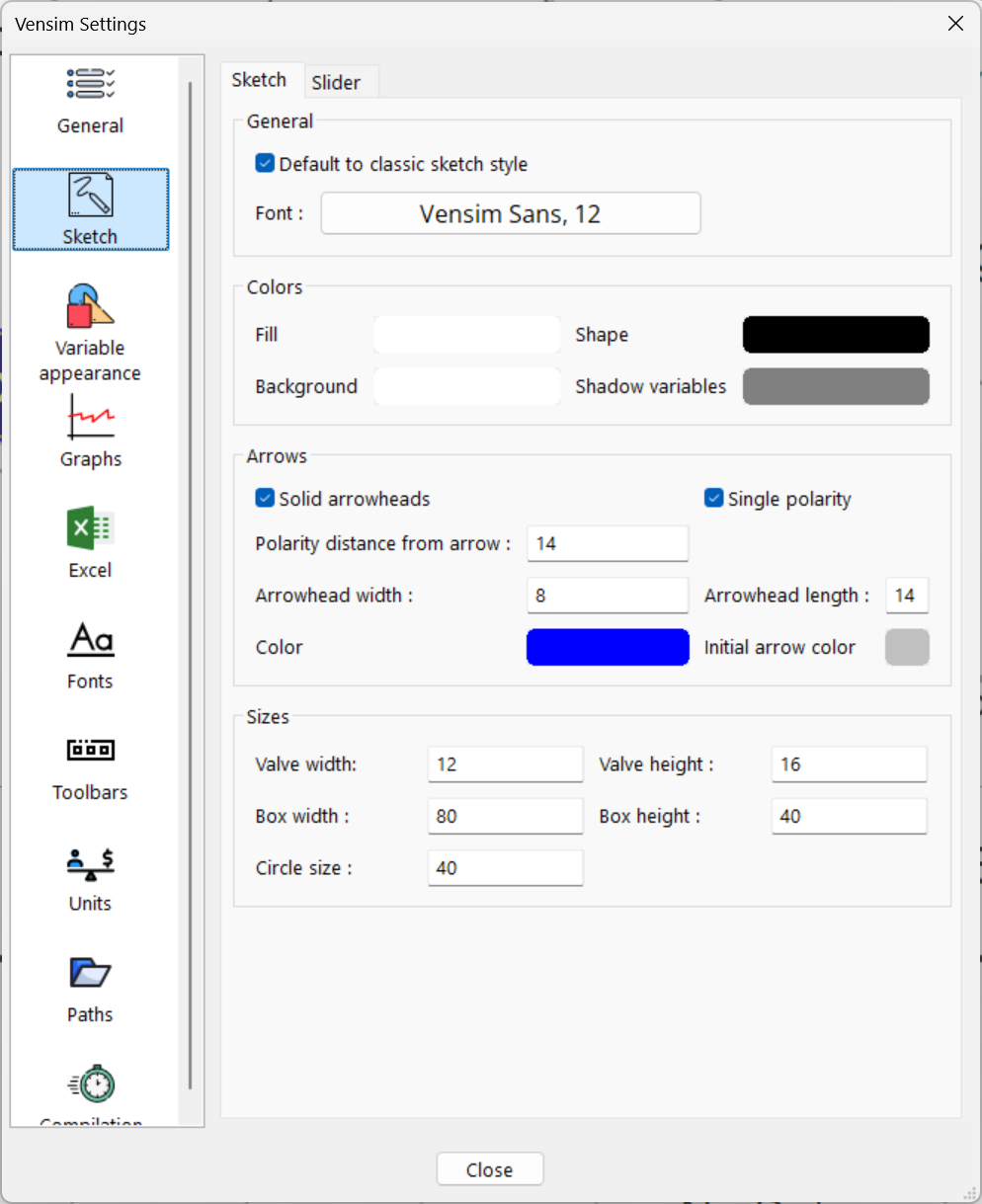Open the font picker showing Vensim Sans 12
Viewport: 982px width, 1204px height.
[510, 212]
